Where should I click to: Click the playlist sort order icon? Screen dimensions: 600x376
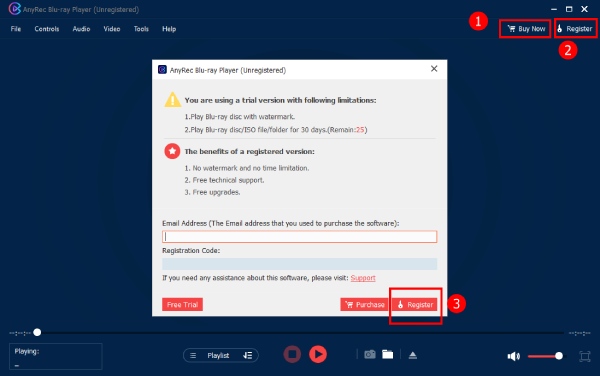click(x=248, y=355)
